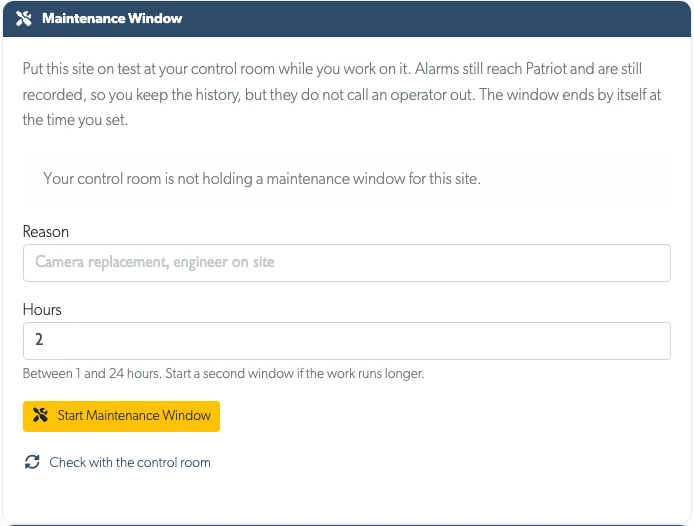Screen dimensions: 694x526
Task: Click the Hours field label
Action: pos(42,309)
